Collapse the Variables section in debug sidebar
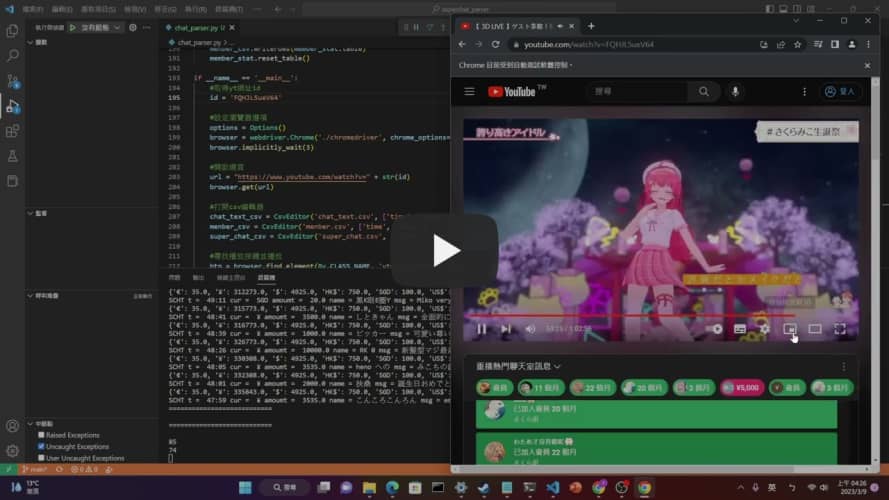 (x=30, y=42)
